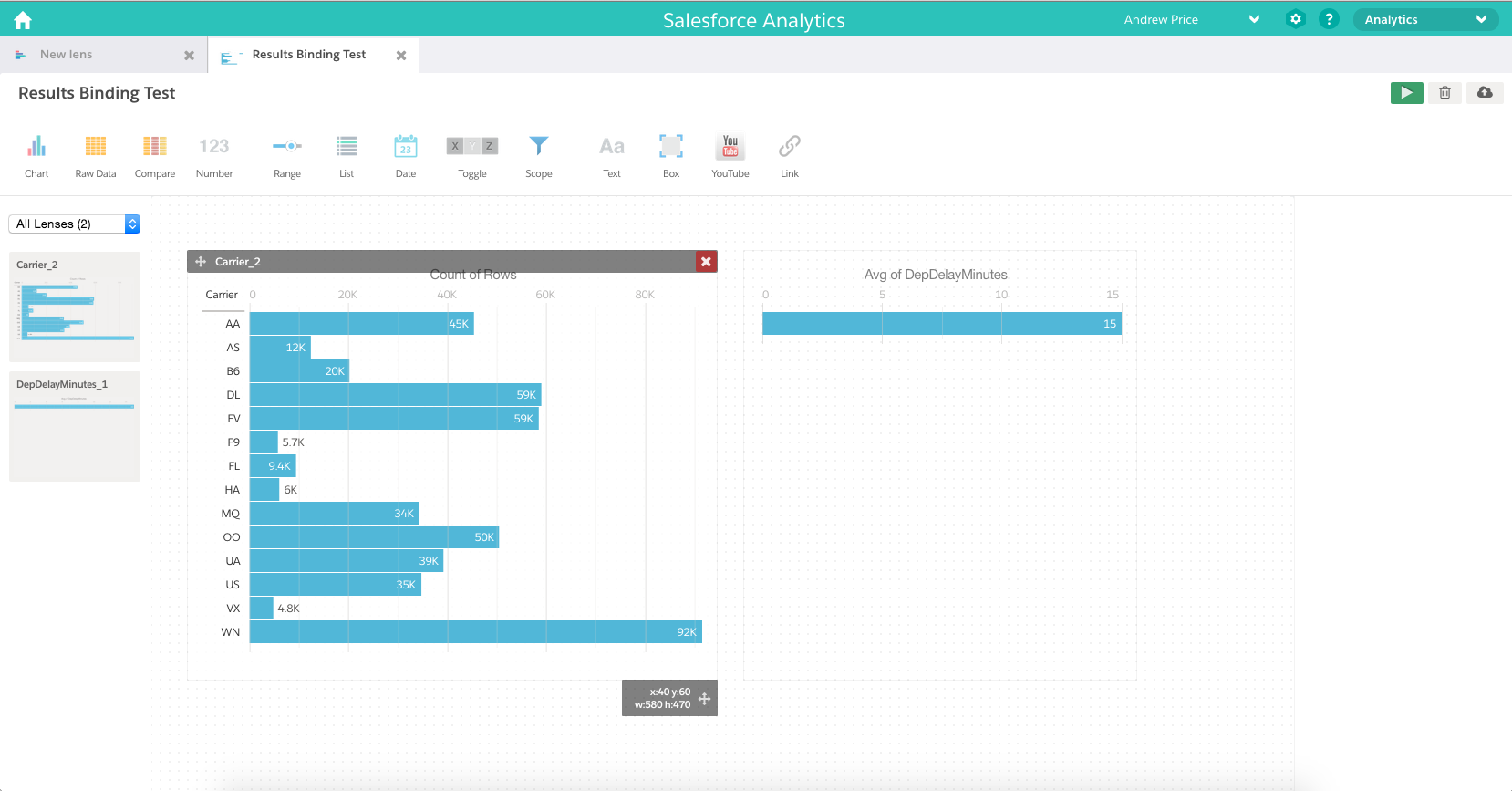Open Andrew Price user menu
The image size is (1512, 791).
point(1191,19)
